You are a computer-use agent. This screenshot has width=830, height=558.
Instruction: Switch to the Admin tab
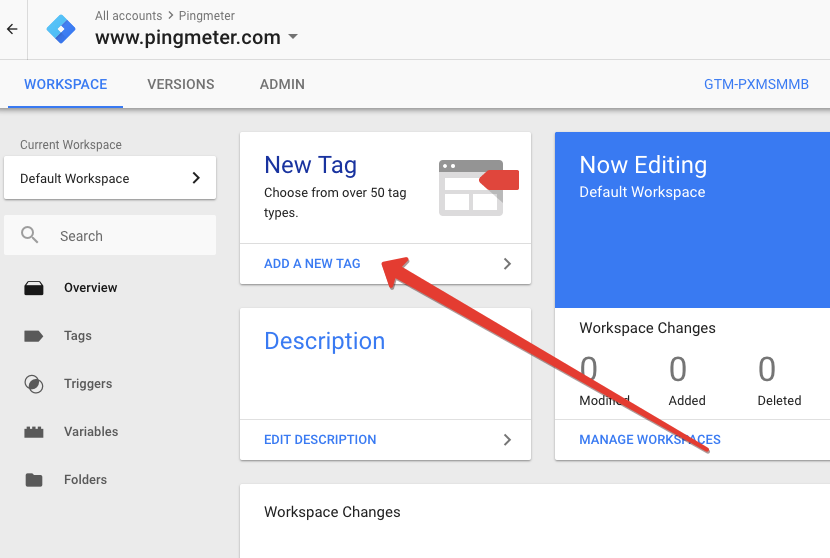click(282, 84)
